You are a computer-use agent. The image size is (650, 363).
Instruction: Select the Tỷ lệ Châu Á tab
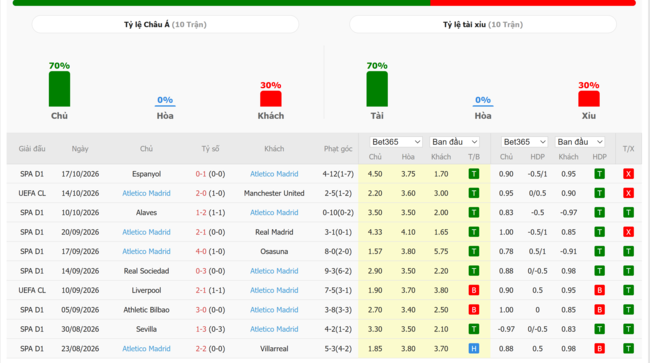tap(165, 24)
